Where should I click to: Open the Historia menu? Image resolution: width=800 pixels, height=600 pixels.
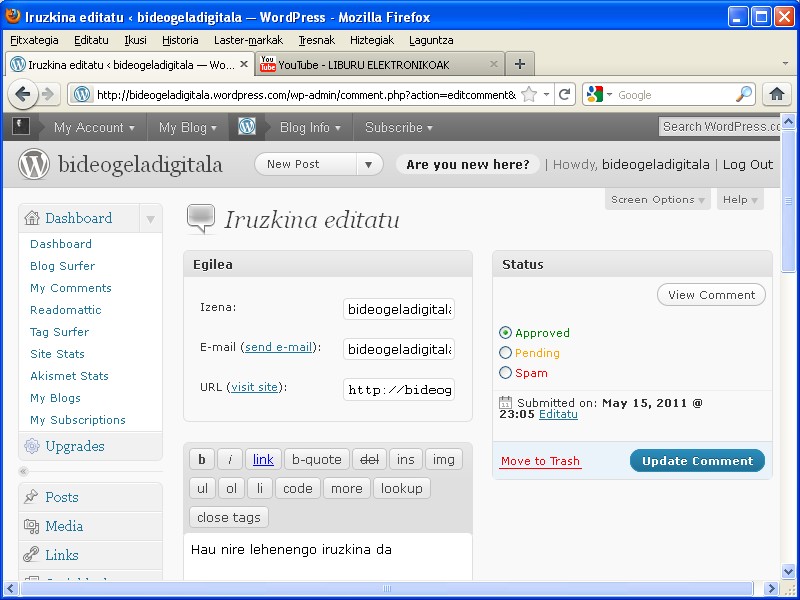pyautogui.click(x=180, y=40)
